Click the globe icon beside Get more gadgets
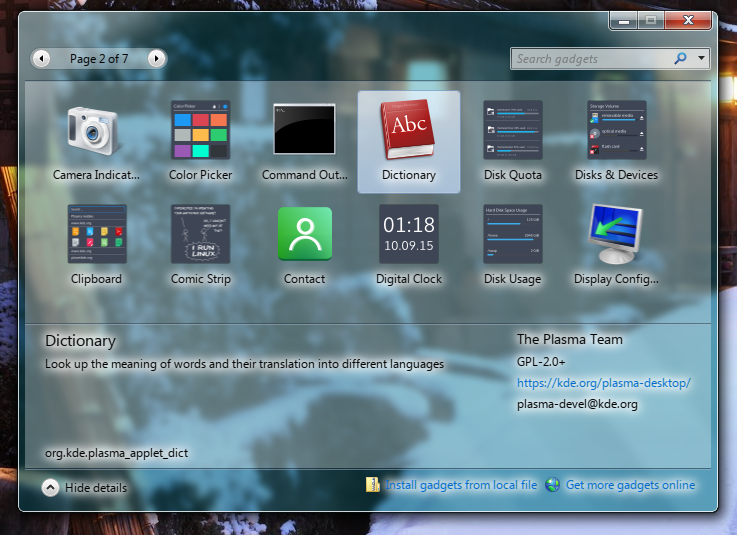This screenshot has width=737, height=535. [x=552, y=485]
